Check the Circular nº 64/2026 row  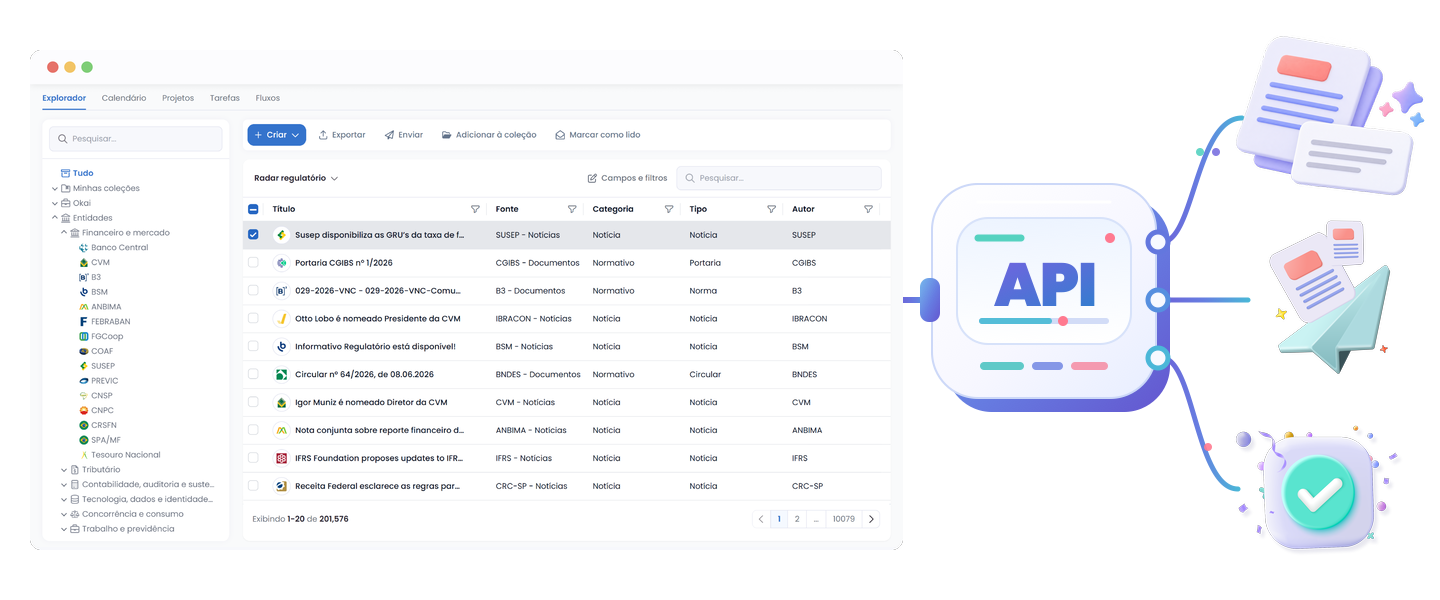click(253, 375)
